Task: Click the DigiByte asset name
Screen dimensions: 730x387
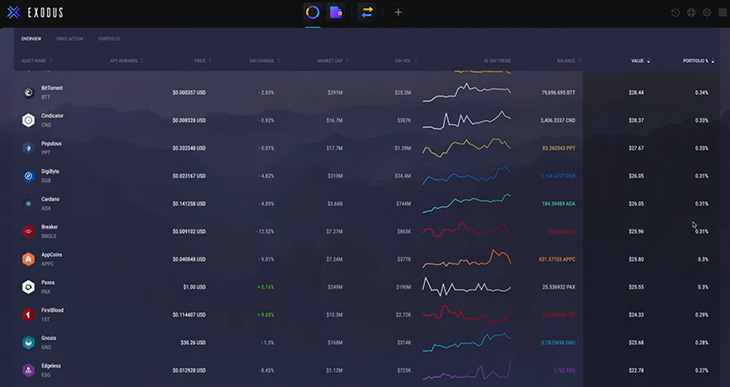Action: tap(50, 171)
